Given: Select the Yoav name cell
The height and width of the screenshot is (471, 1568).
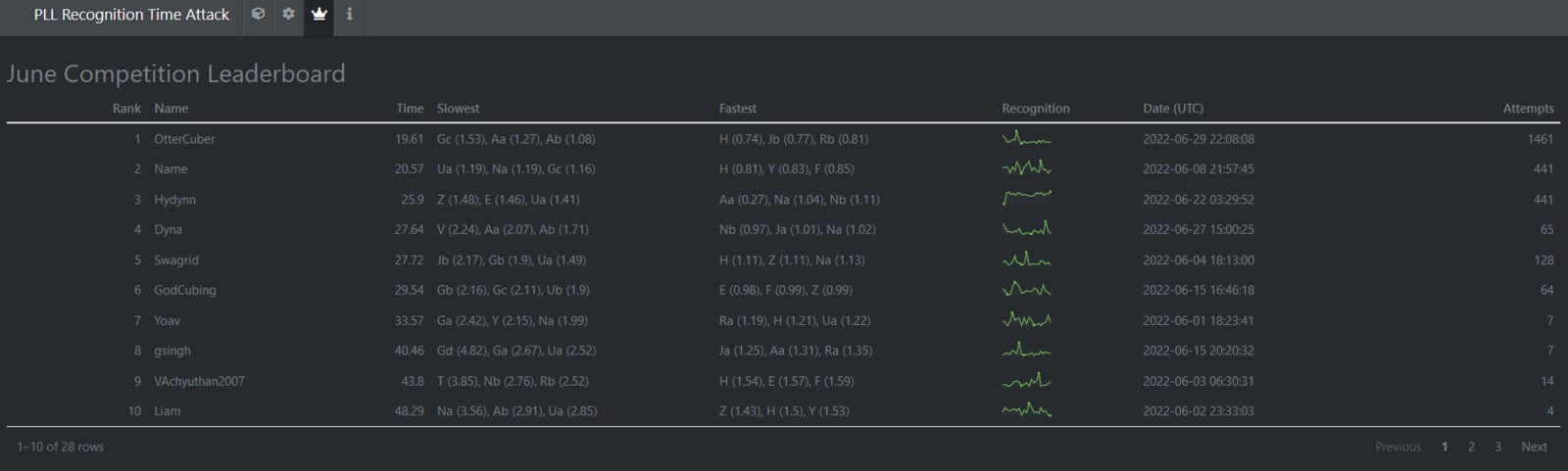Looking at the screenshot, I should coord(167,320).
